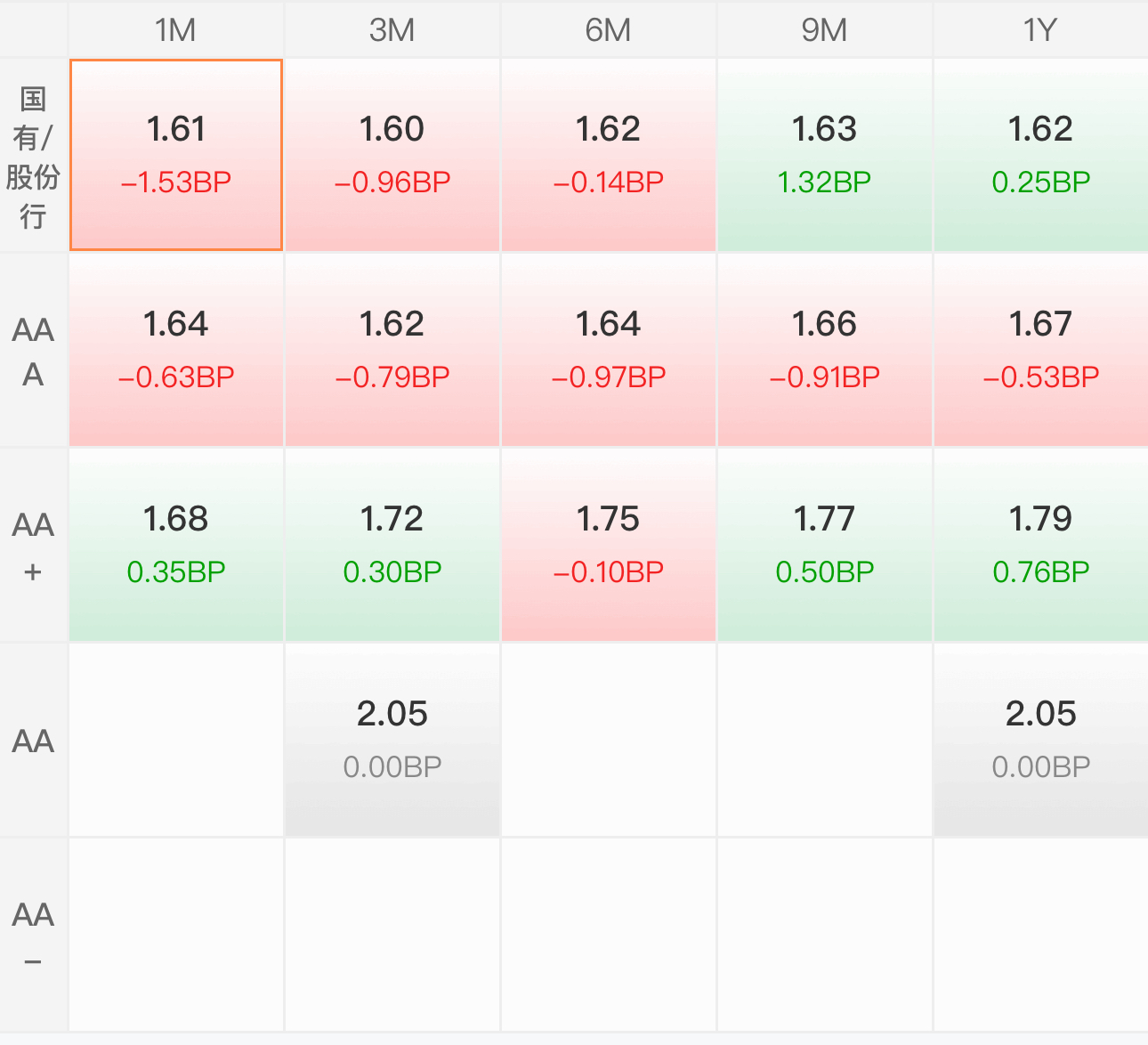
Task: Select the 3M column header
Action: pyautogui.click(x=392, y=29)
